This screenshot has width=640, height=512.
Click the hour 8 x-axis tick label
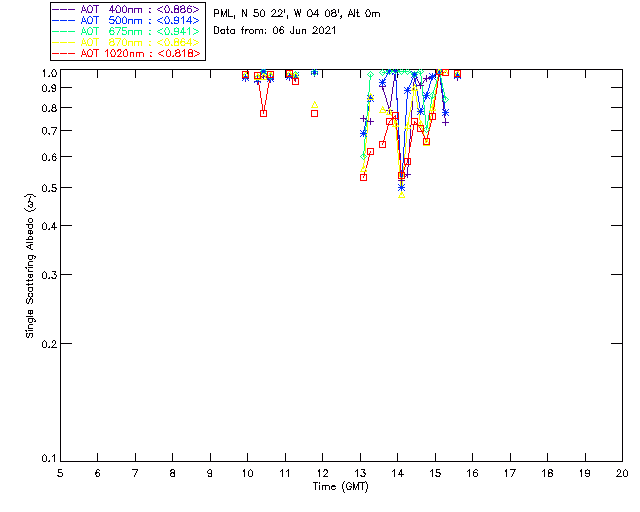coord(173,473)
